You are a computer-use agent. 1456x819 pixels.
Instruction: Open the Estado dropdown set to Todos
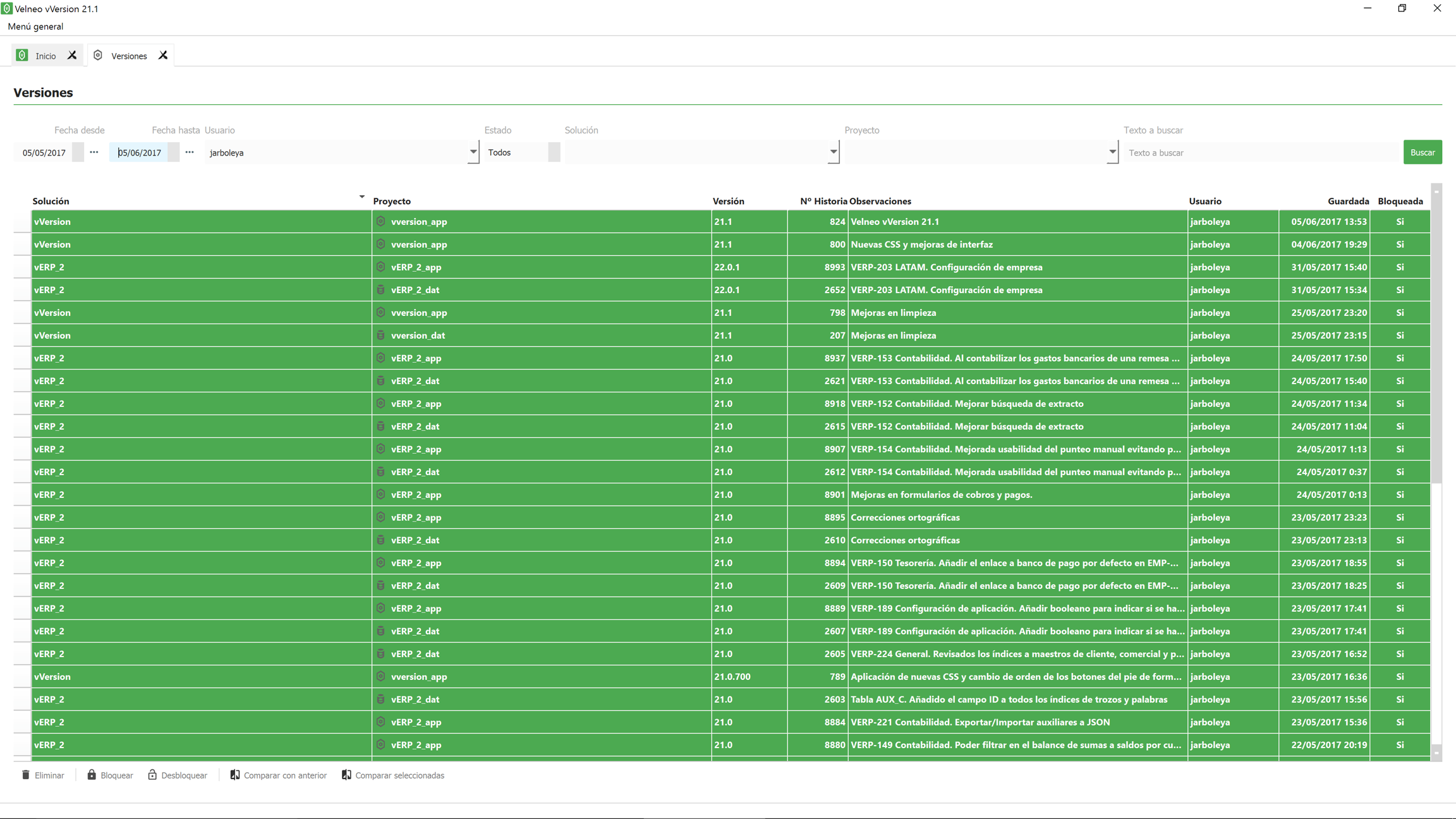554,152
